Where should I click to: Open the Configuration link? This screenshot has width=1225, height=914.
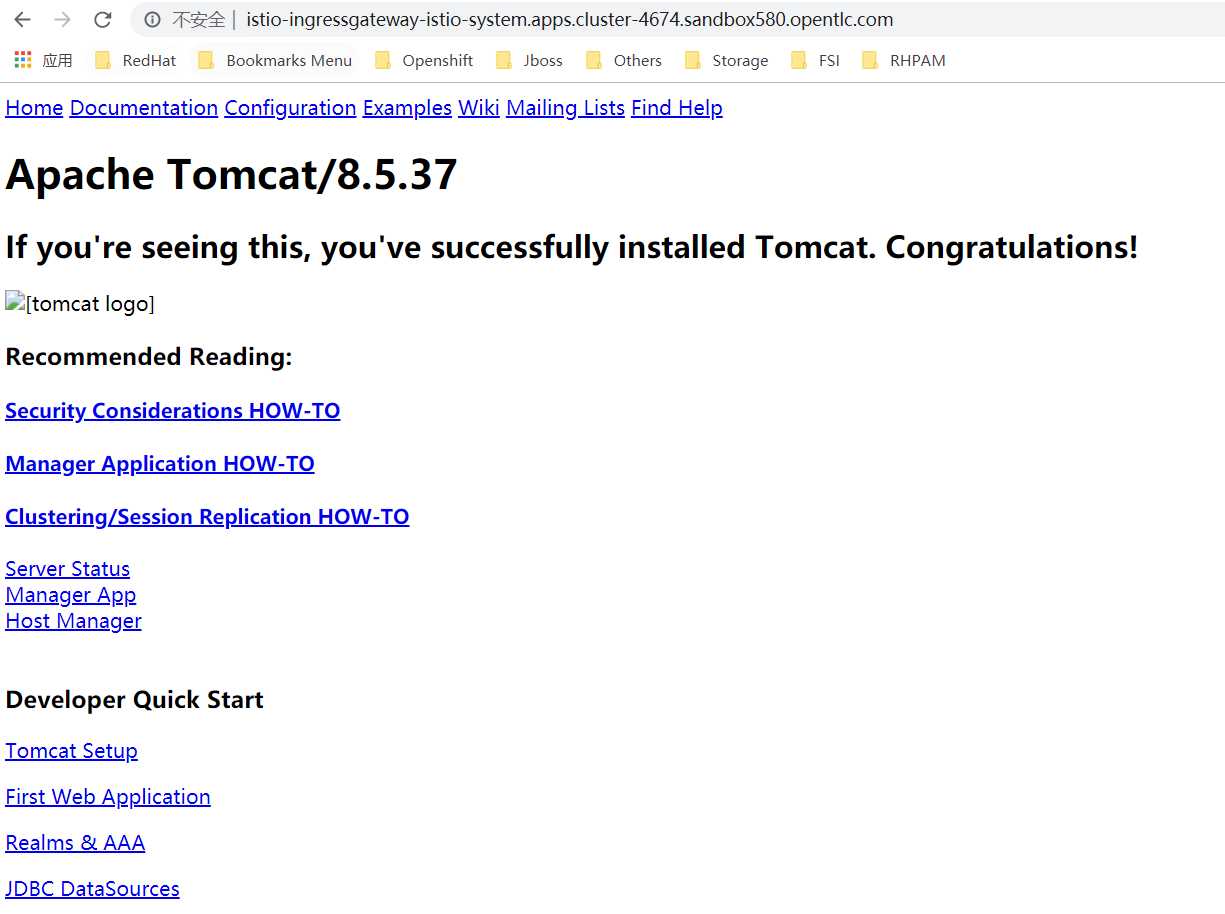(x=290, y=108)
